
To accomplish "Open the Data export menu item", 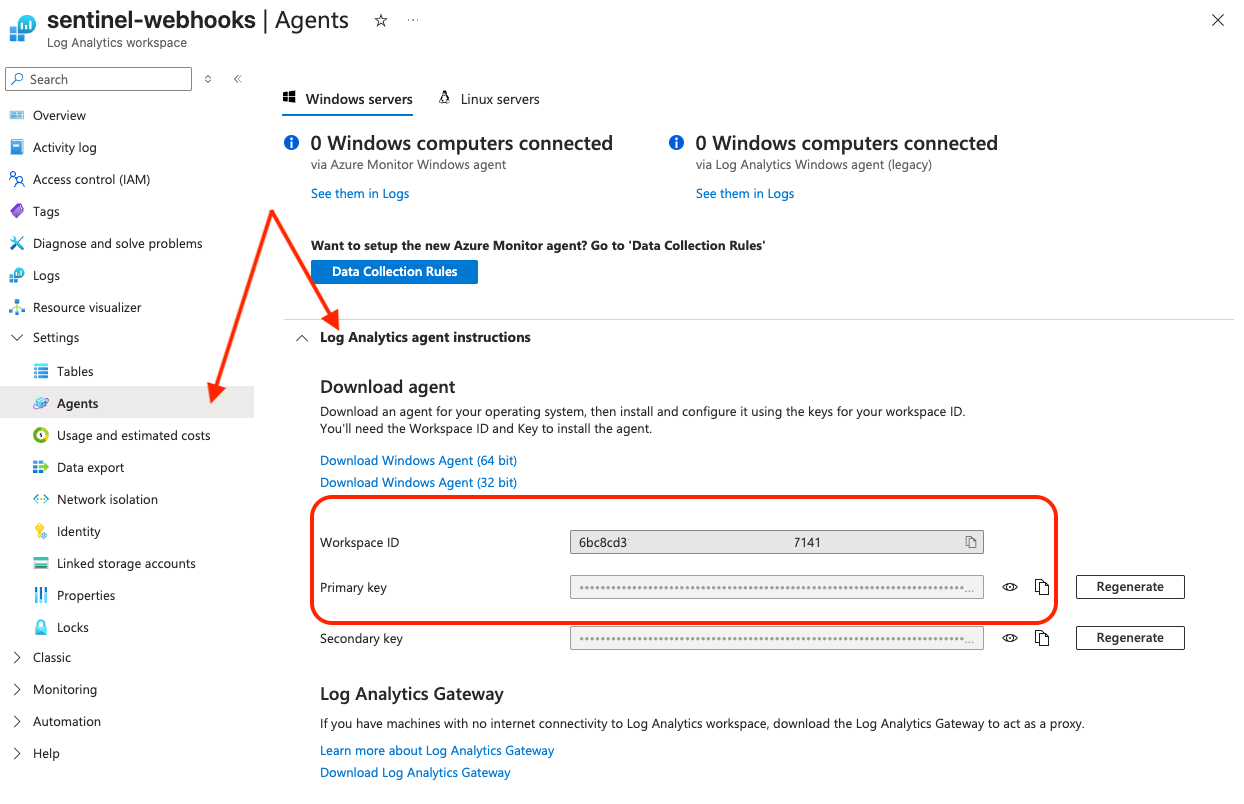I will pos(91,468).
